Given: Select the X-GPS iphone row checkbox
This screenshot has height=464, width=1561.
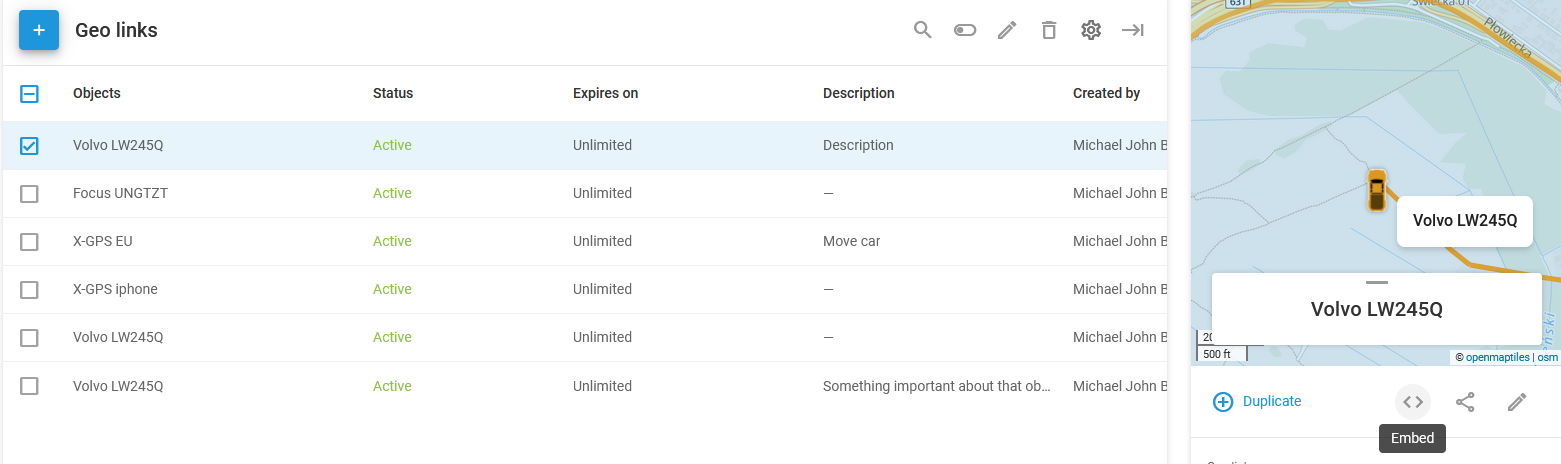Looking at the screenshot, I should pos(29,290).
